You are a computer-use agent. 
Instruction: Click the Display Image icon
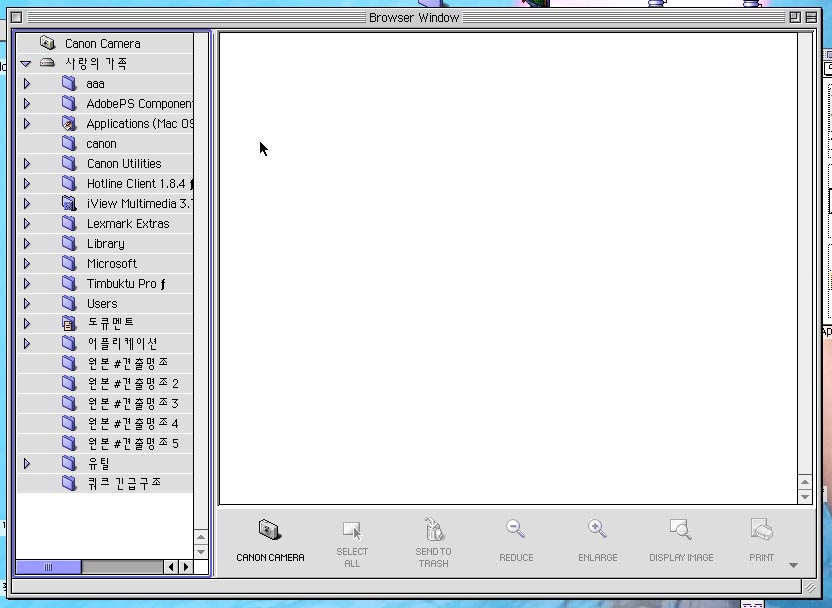coord(680,530)
